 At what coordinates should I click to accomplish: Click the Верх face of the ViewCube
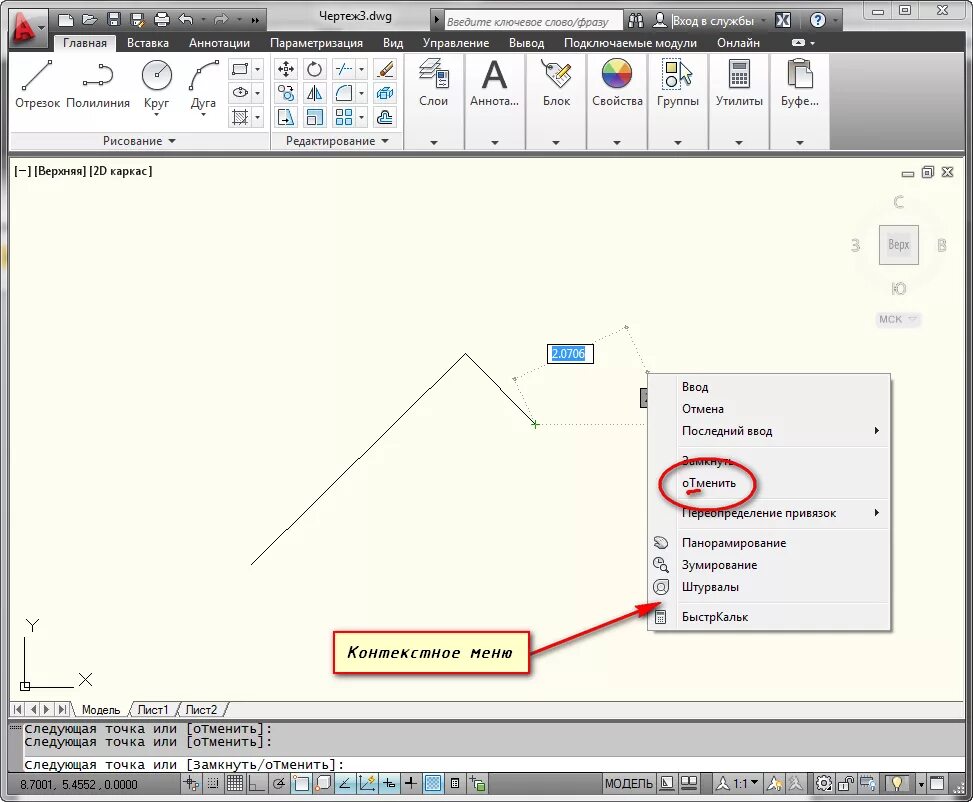899,245
